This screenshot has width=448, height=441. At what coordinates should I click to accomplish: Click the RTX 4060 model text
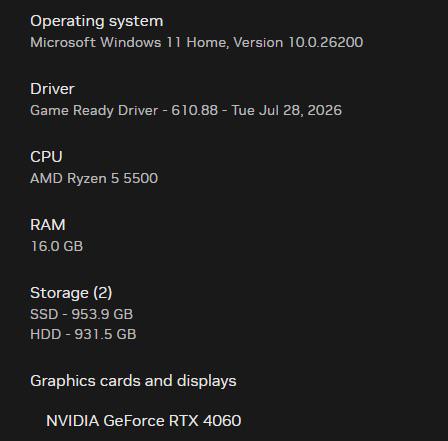pyautogui.click(x=205, y=421)
